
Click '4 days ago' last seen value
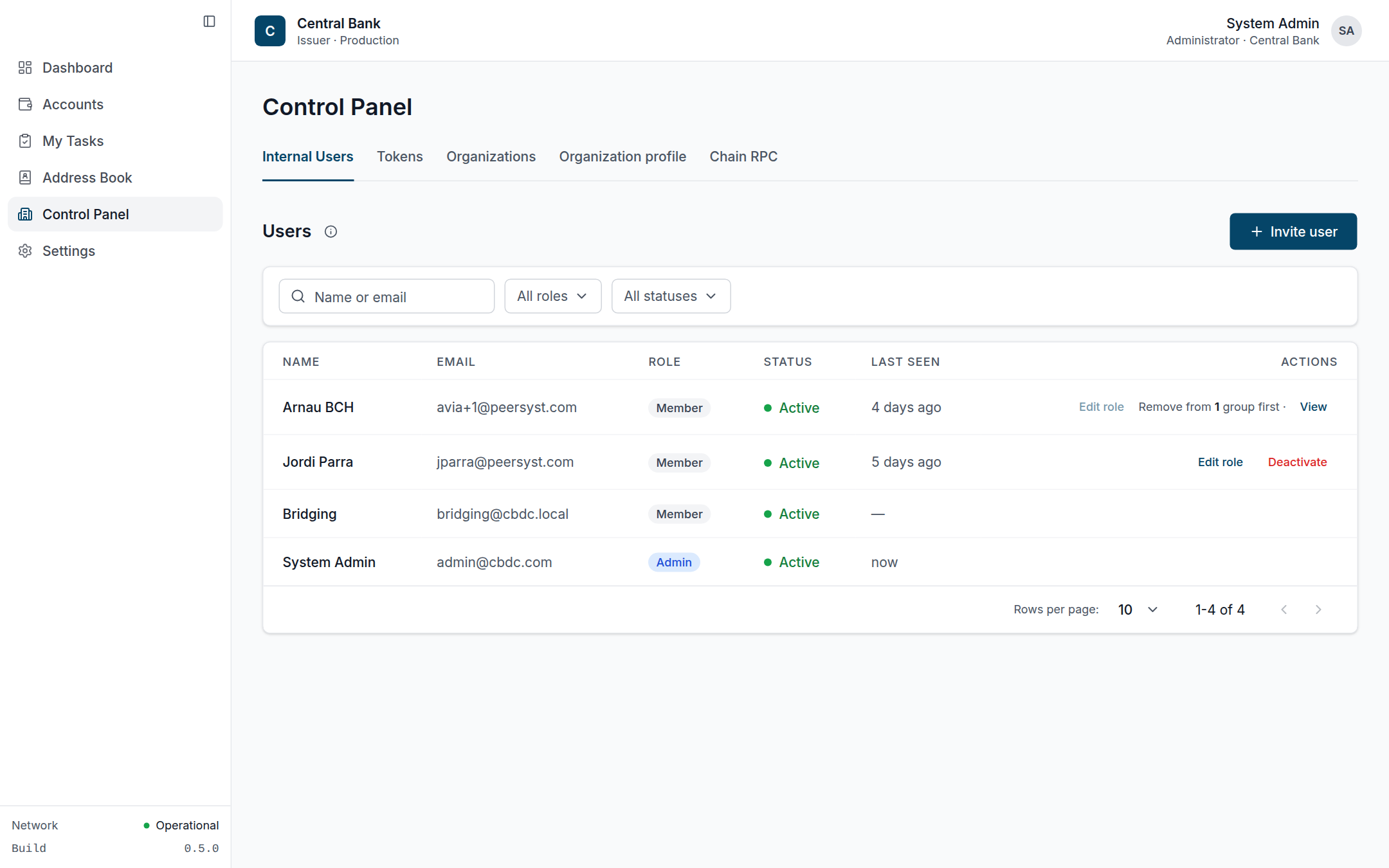[906, 407]
